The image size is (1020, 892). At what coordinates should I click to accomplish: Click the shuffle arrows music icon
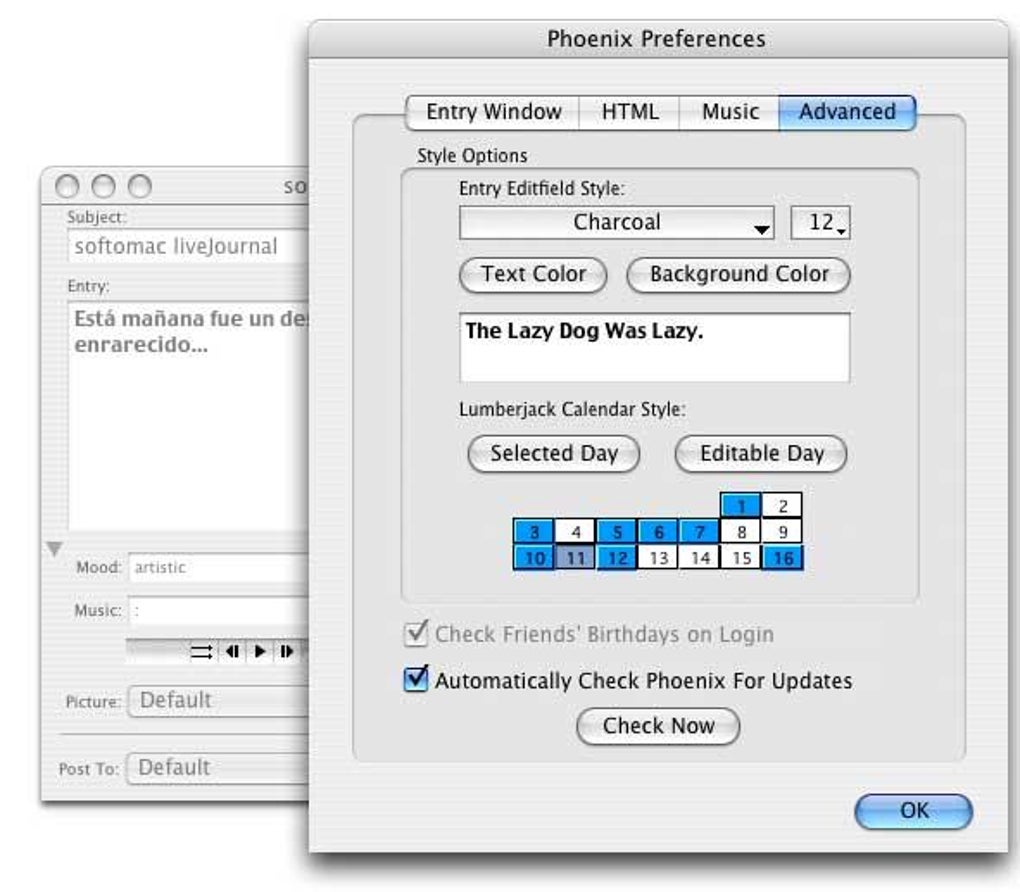(201, 651)
